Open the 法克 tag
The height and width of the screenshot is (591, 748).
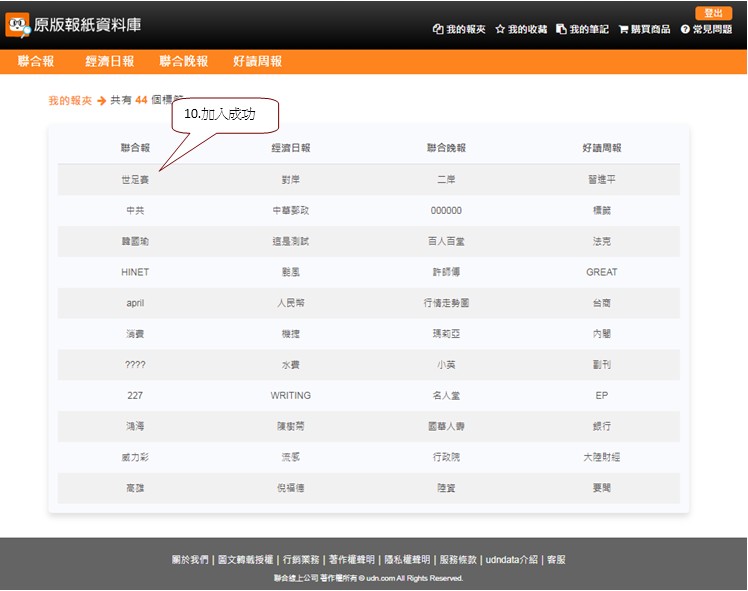pyautogui.click(x=602, y=241)
